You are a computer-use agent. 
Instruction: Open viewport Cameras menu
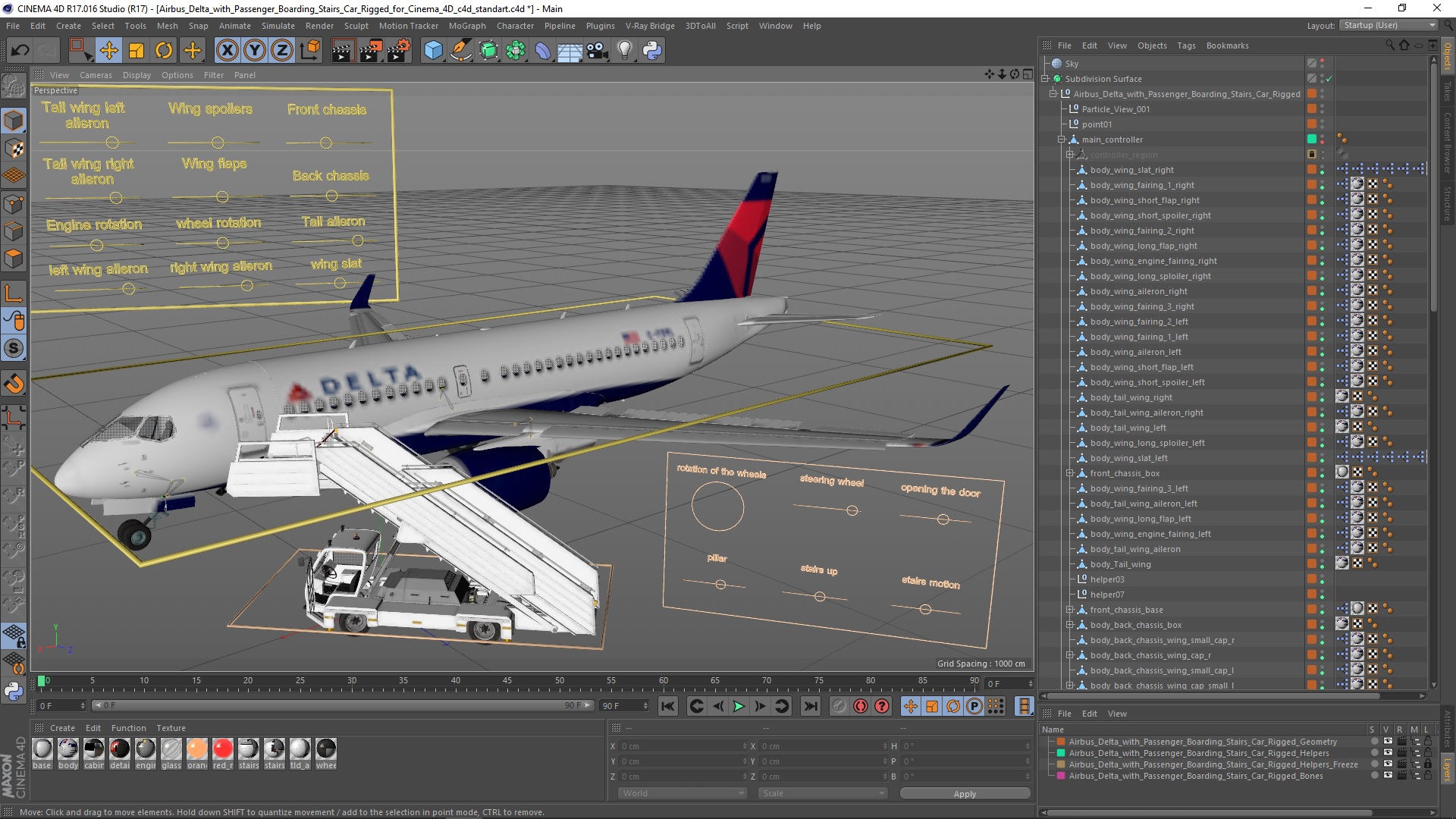(x=96, y=75)
